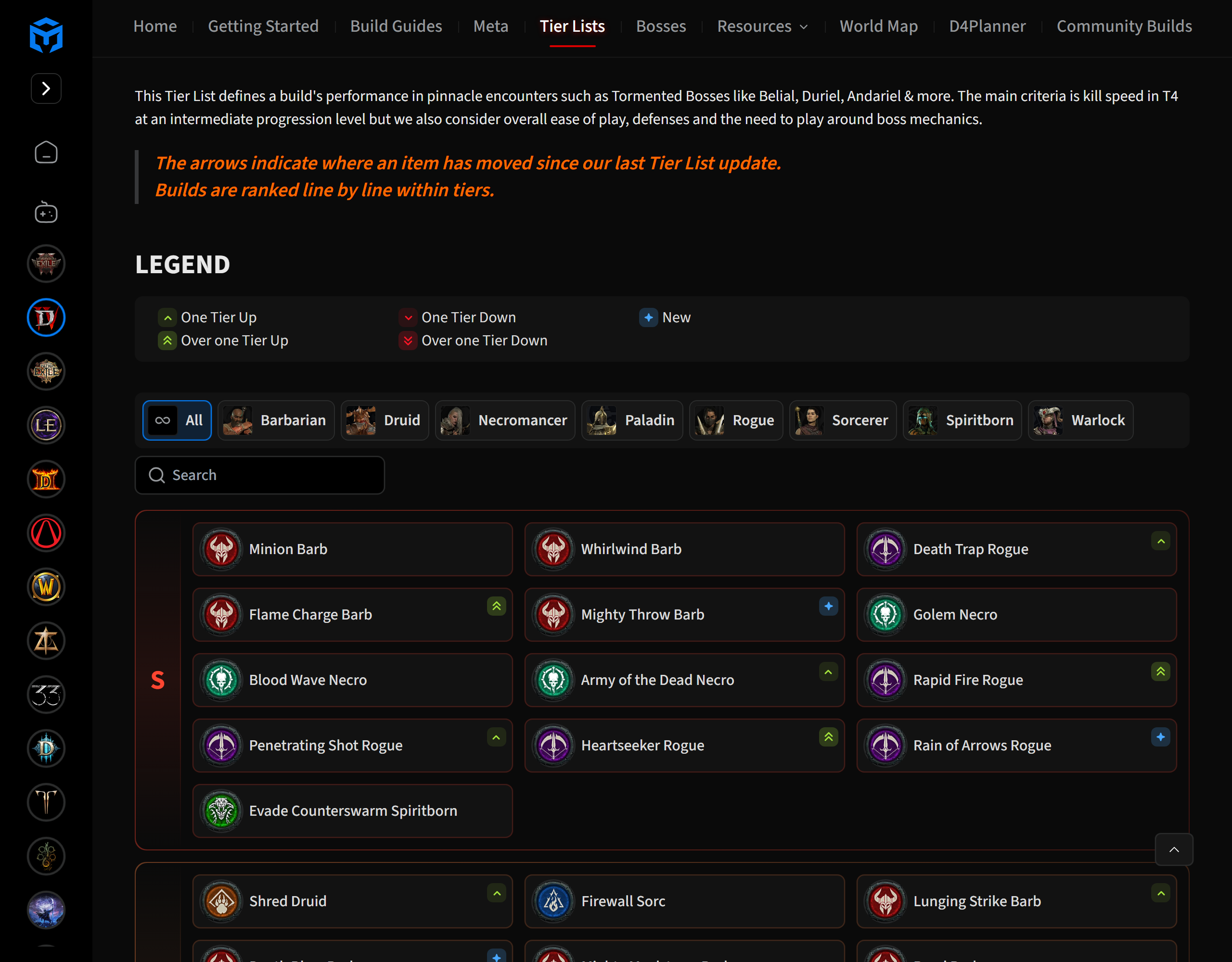Viewport: 1232px width, 962px height.
Task: Open the blue wizard artwork game icon
Action: click(46, 910)
